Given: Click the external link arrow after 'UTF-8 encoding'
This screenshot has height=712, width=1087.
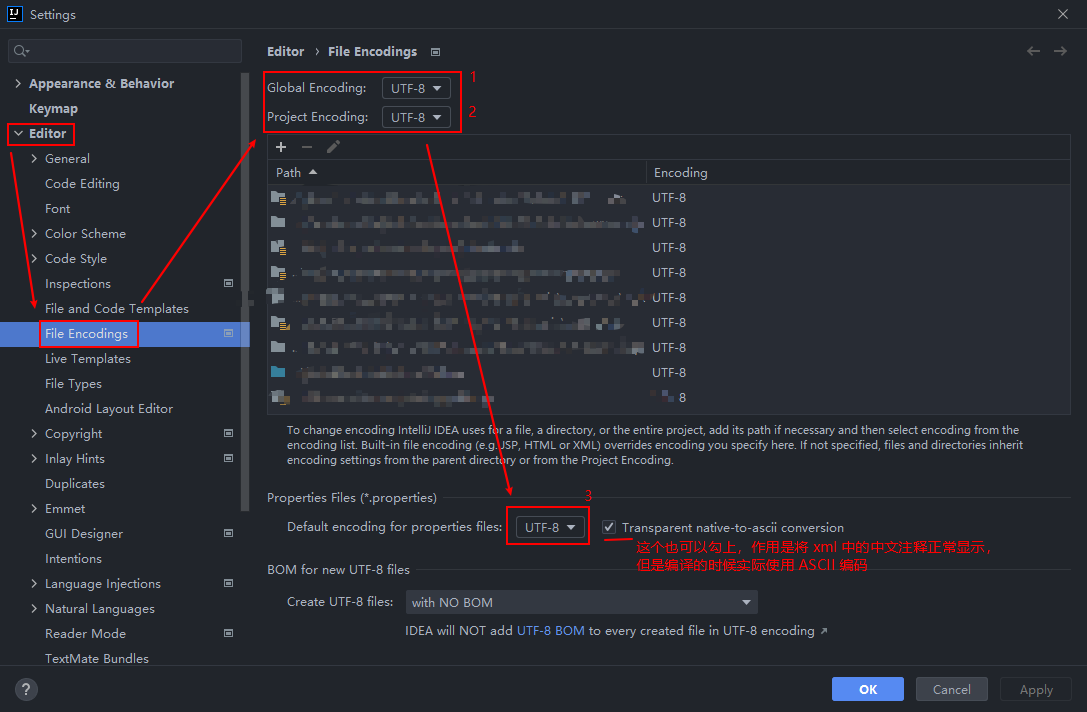Looking at the screenshot, I should [824, 631].
